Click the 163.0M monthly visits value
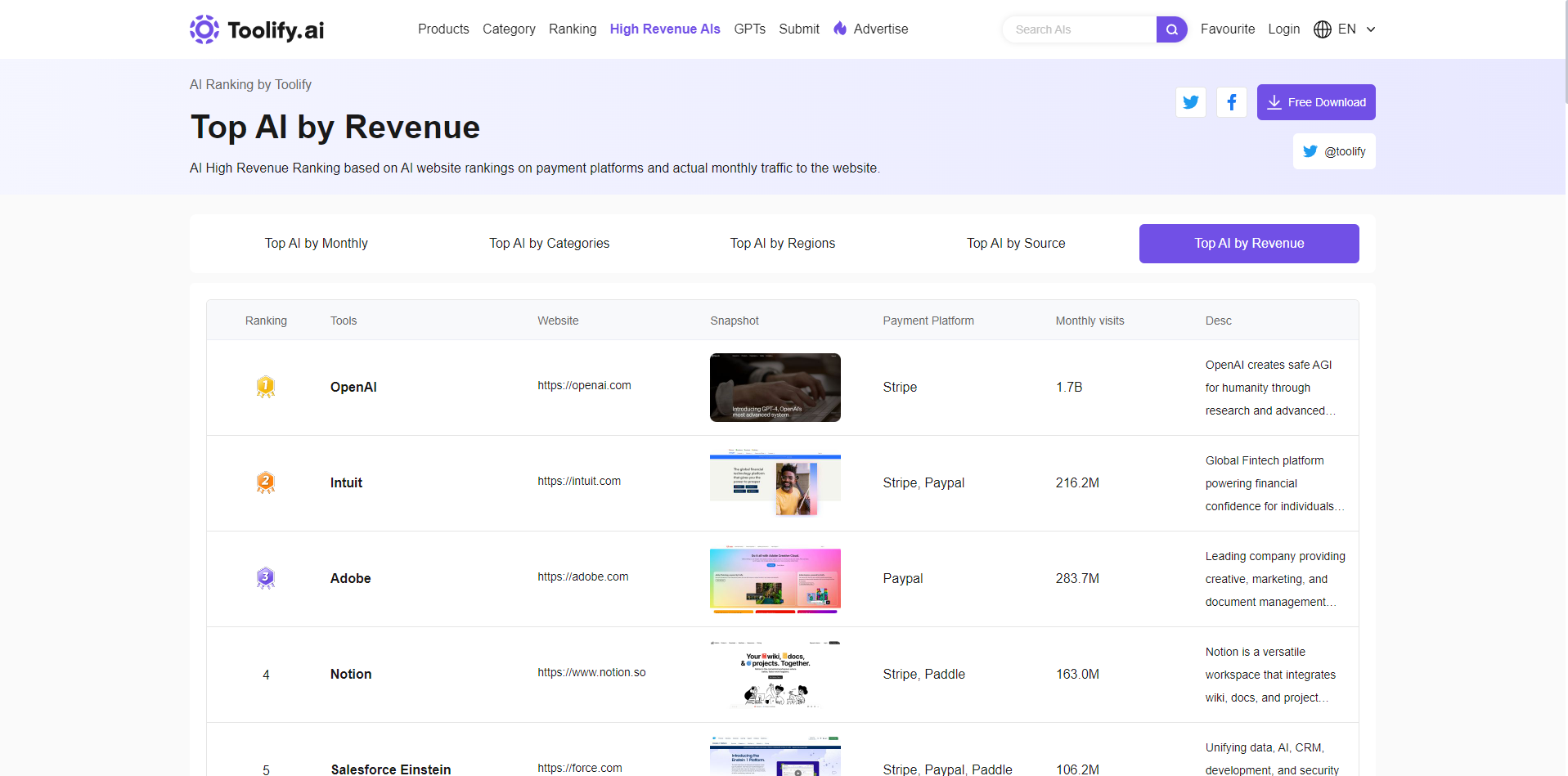Image resolution: width=1568 pixels, height=776 pixels. [1077, 674]
